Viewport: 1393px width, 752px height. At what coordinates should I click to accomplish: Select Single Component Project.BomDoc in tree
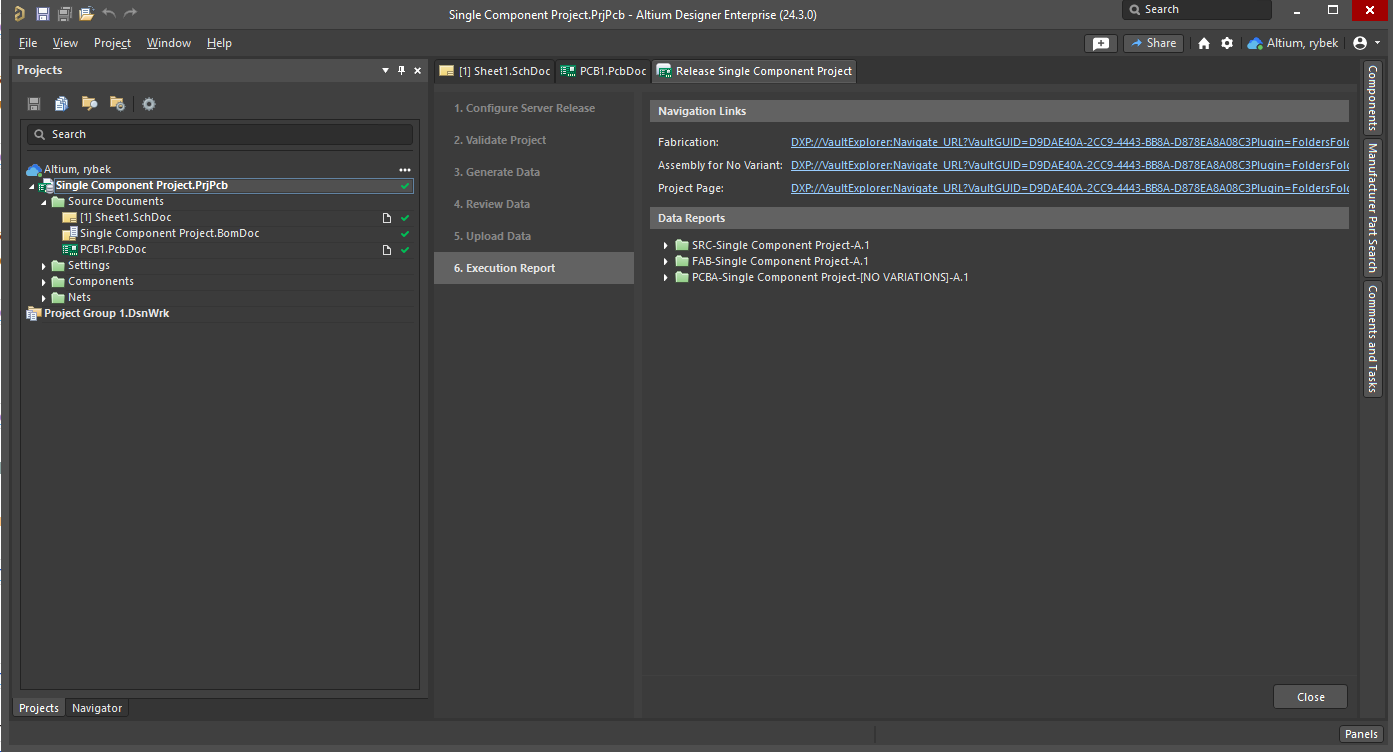coord(169,234)
